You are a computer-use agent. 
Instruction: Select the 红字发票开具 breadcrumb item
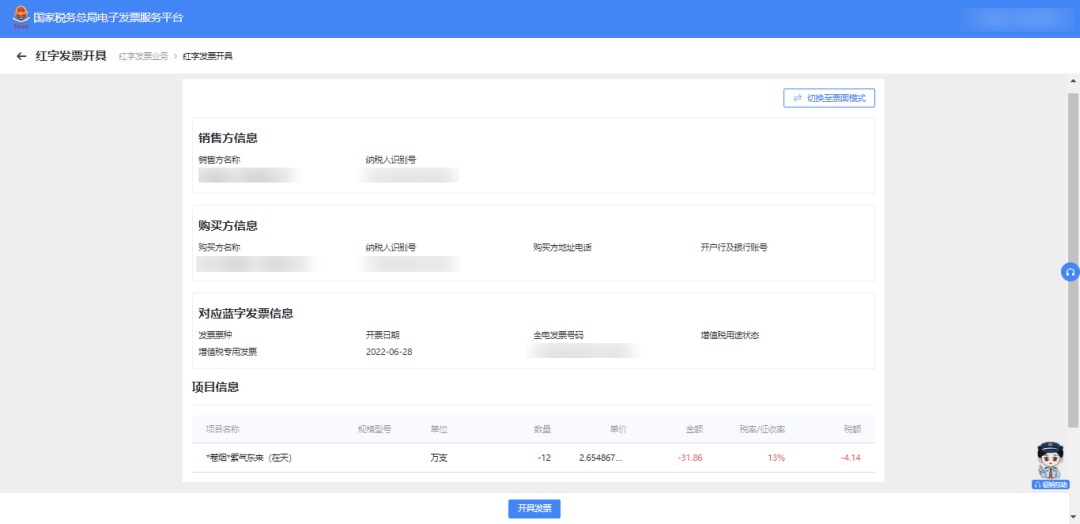coord(207,57)
